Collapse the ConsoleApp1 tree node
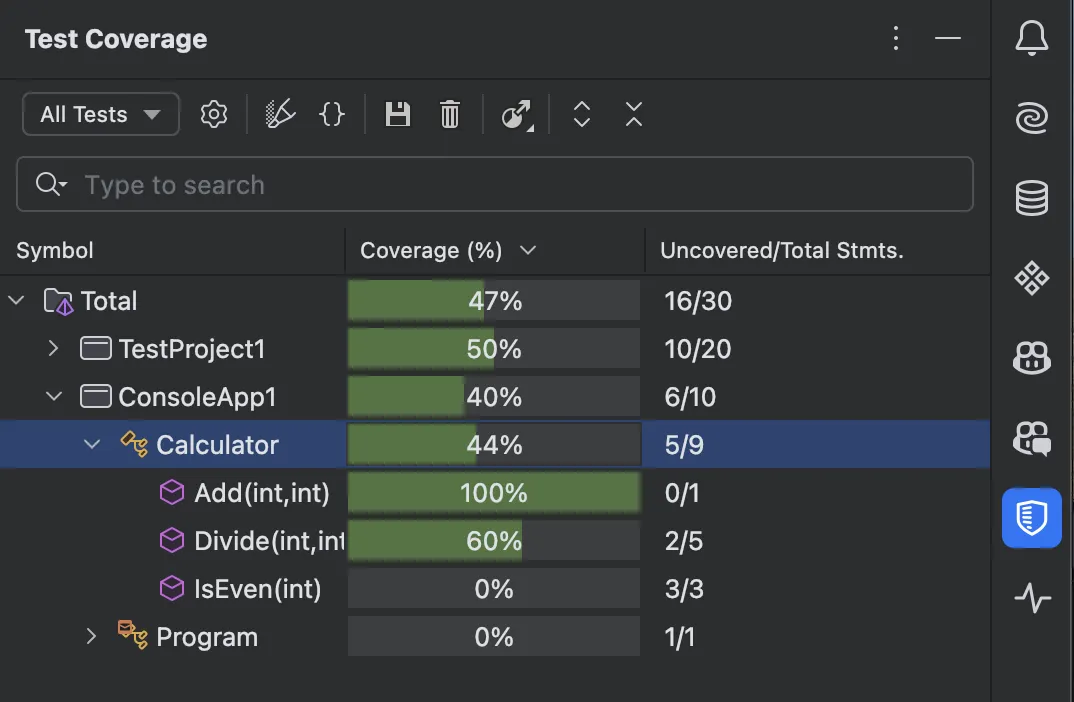 [54, 397]
